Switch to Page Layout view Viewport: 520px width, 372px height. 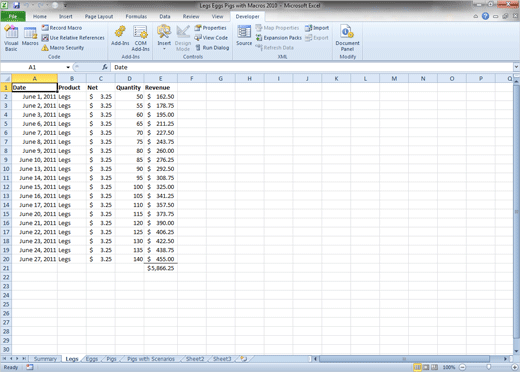click(426, 367)
